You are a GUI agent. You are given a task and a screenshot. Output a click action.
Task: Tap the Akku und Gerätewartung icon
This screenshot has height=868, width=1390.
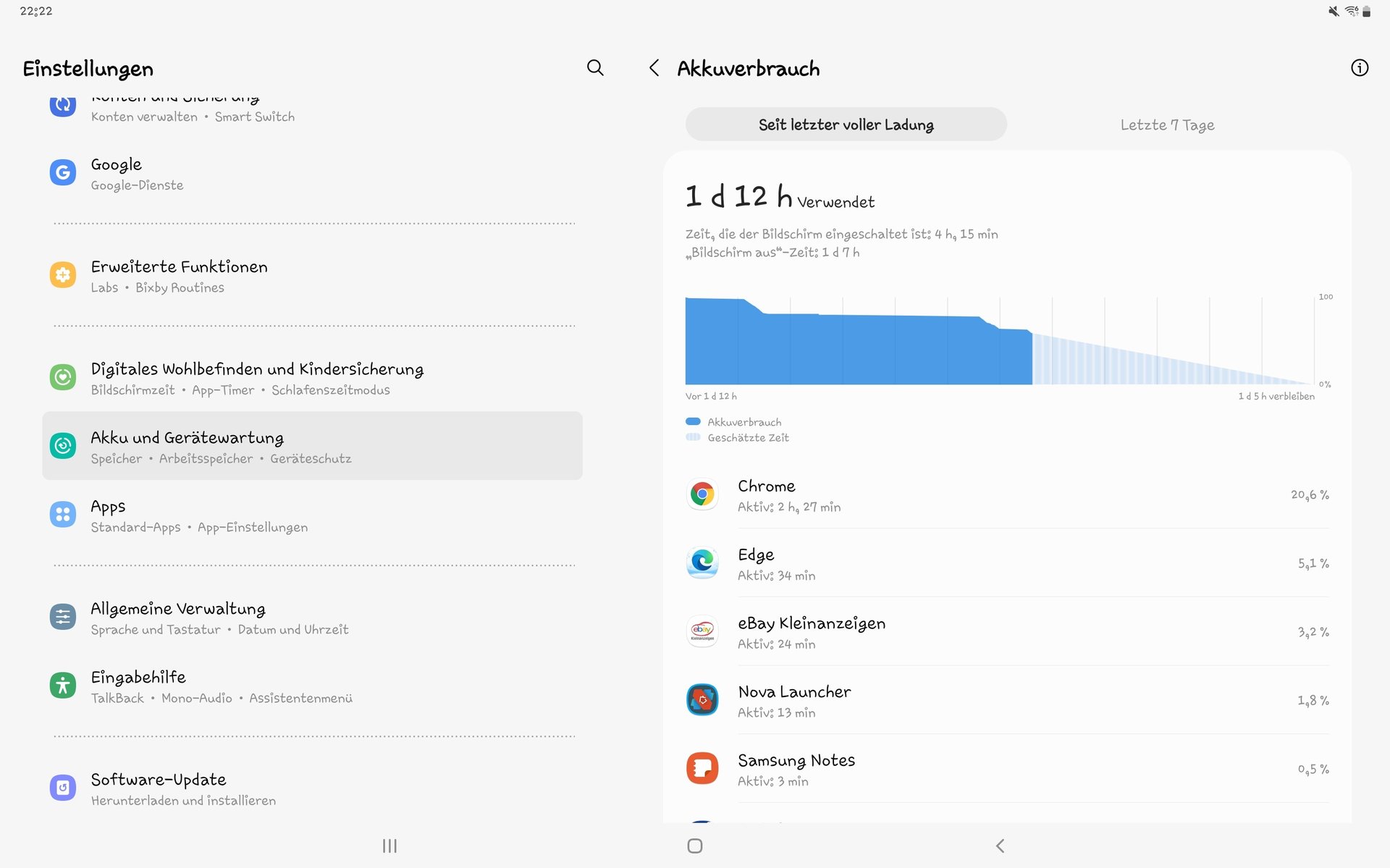tap(63, 446)
